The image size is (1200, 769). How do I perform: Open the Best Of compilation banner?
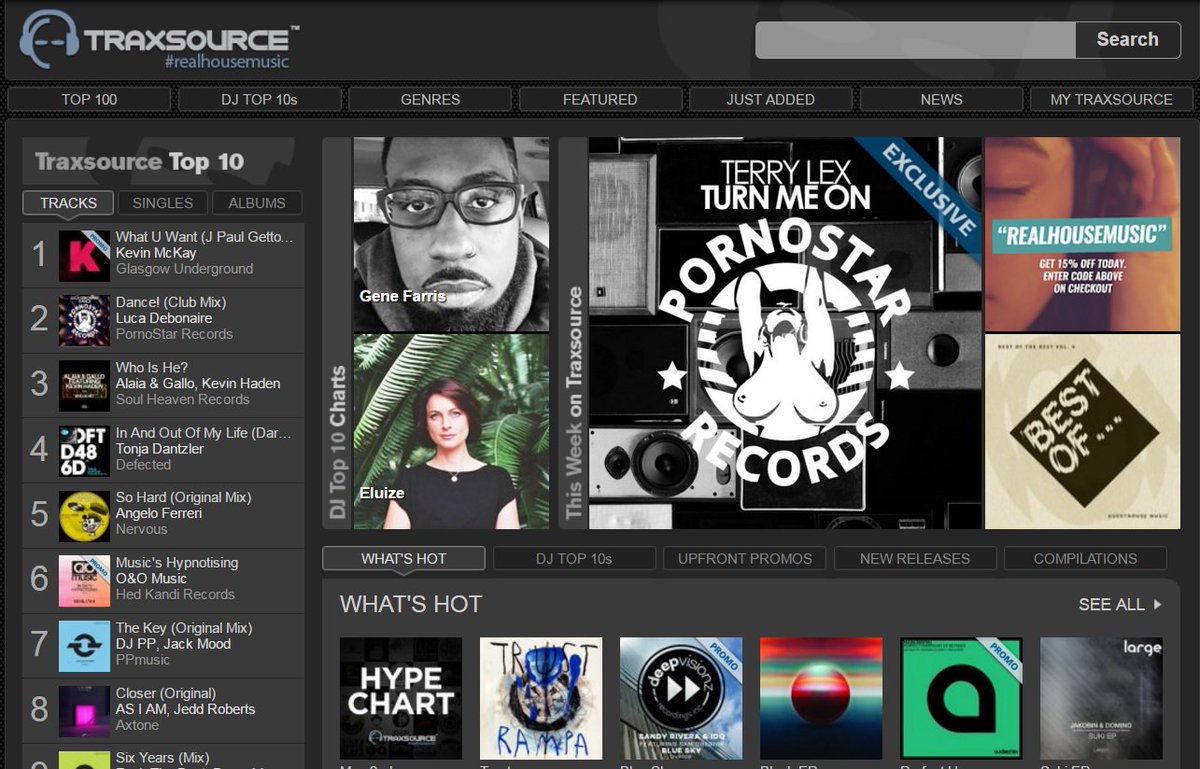1082,431
